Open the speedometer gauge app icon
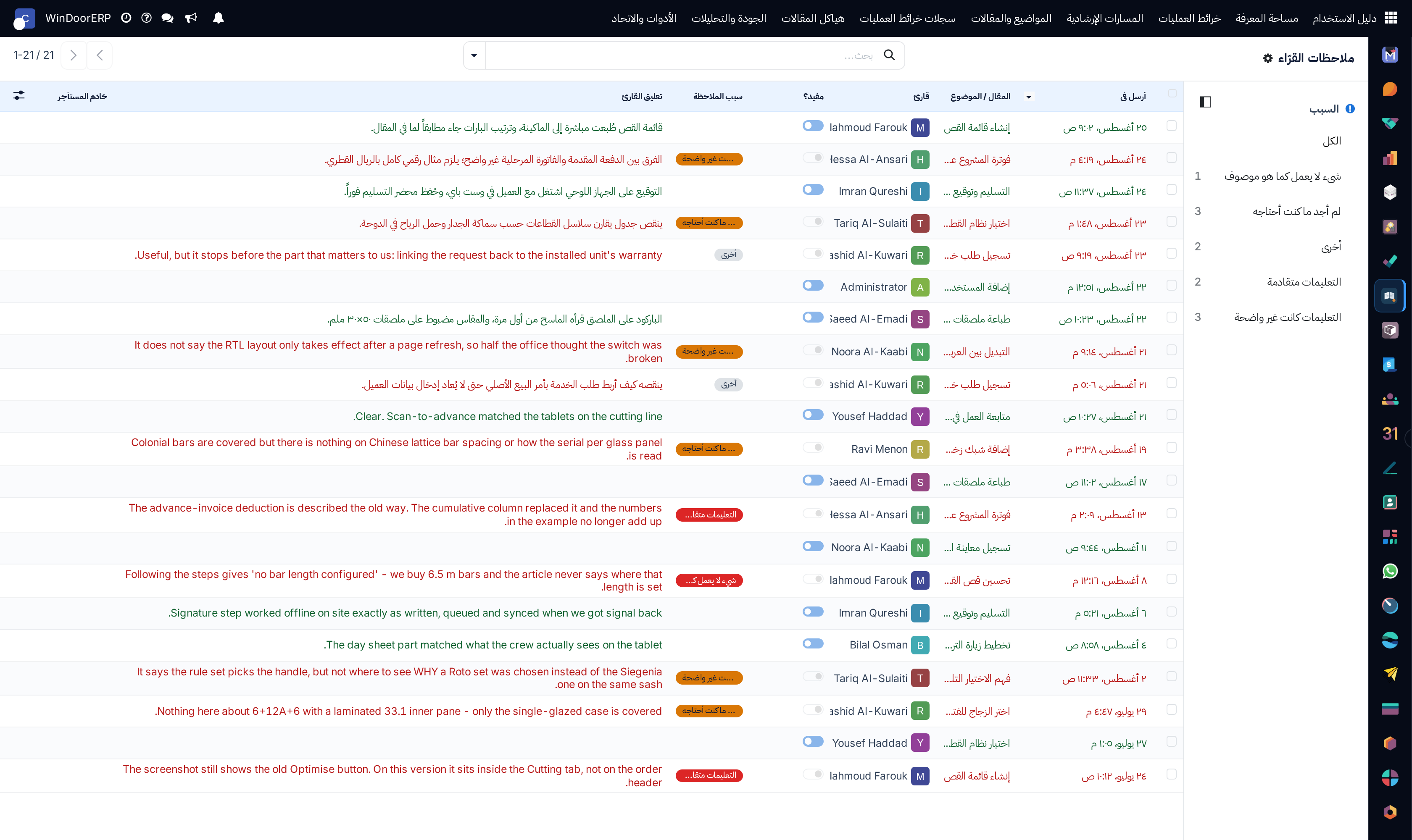Image resolution: width=1412 pixels, height=840 pixels. click(x=1390, y=606)
